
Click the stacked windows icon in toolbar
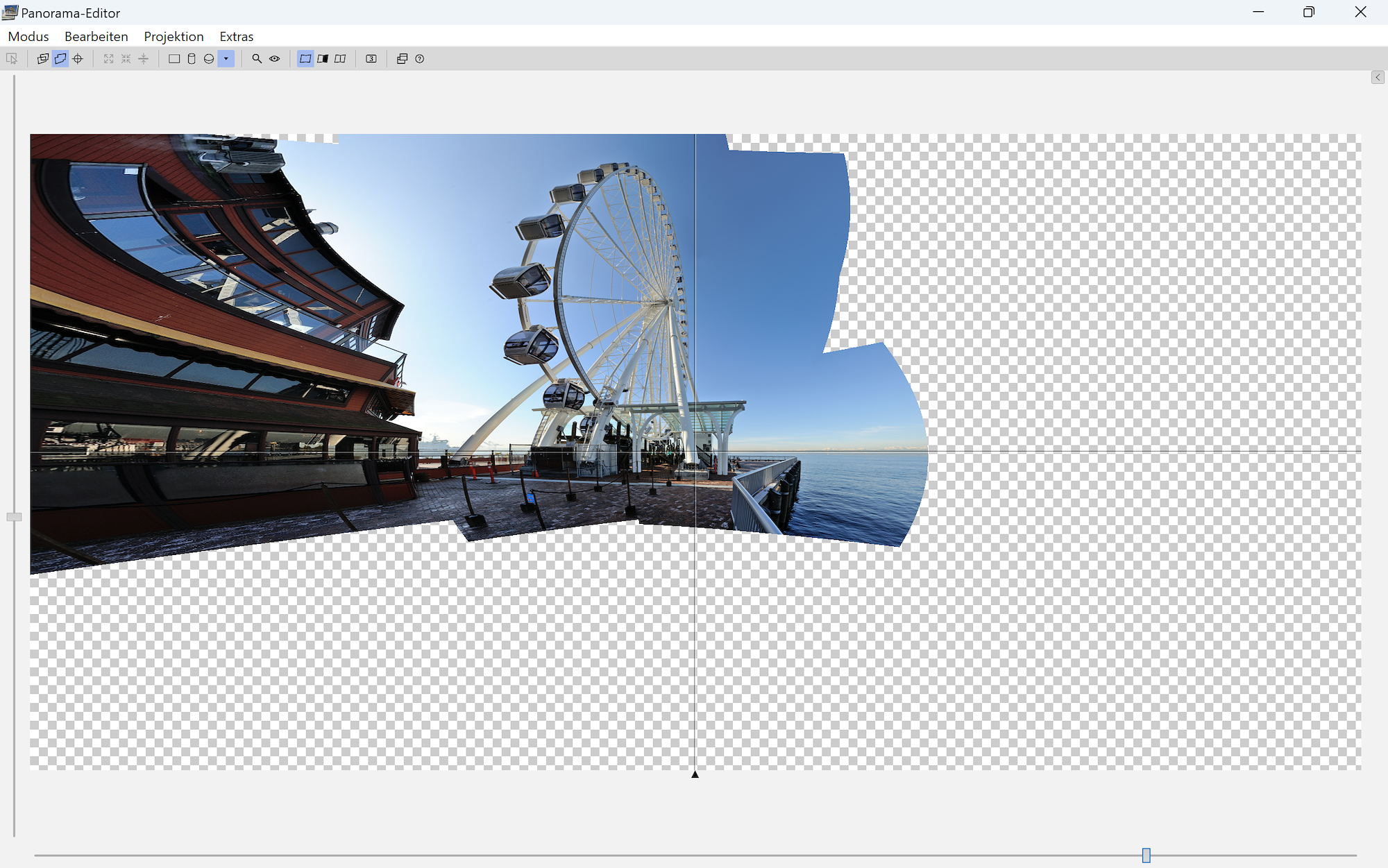(x=402, y=59)
